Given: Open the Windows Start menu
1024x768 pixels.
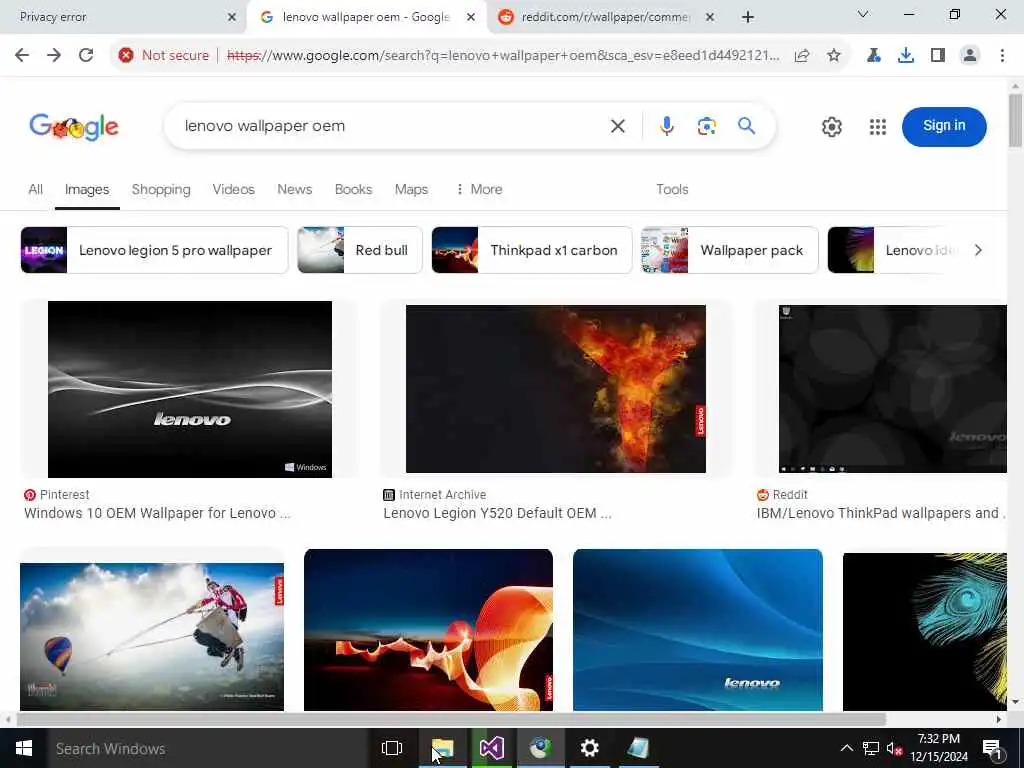Looking at the screenshot, I should pyautogui.click(x=24, y=748).
